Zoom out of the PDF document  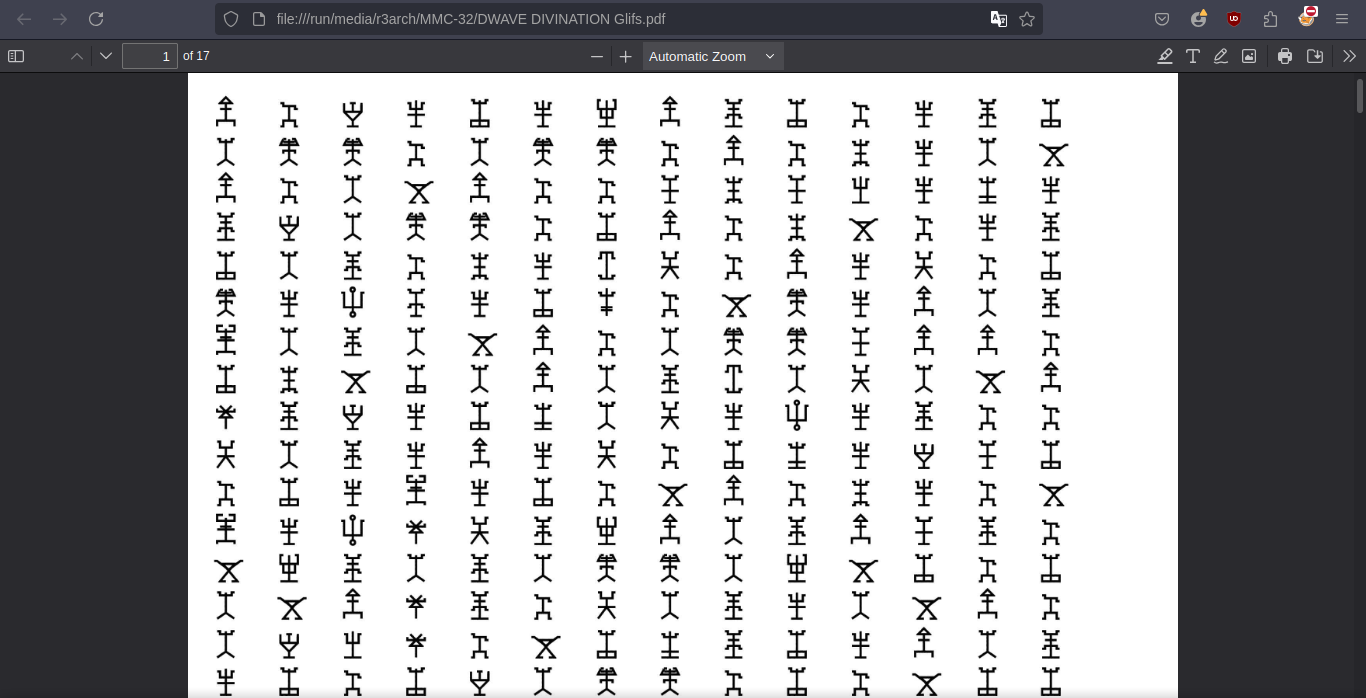pos(597,56)
